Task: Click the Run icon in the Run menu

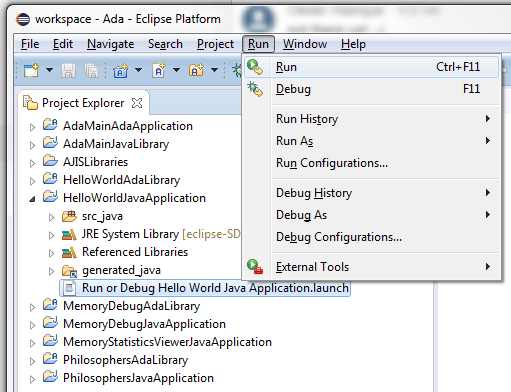Action: point(255,67)
